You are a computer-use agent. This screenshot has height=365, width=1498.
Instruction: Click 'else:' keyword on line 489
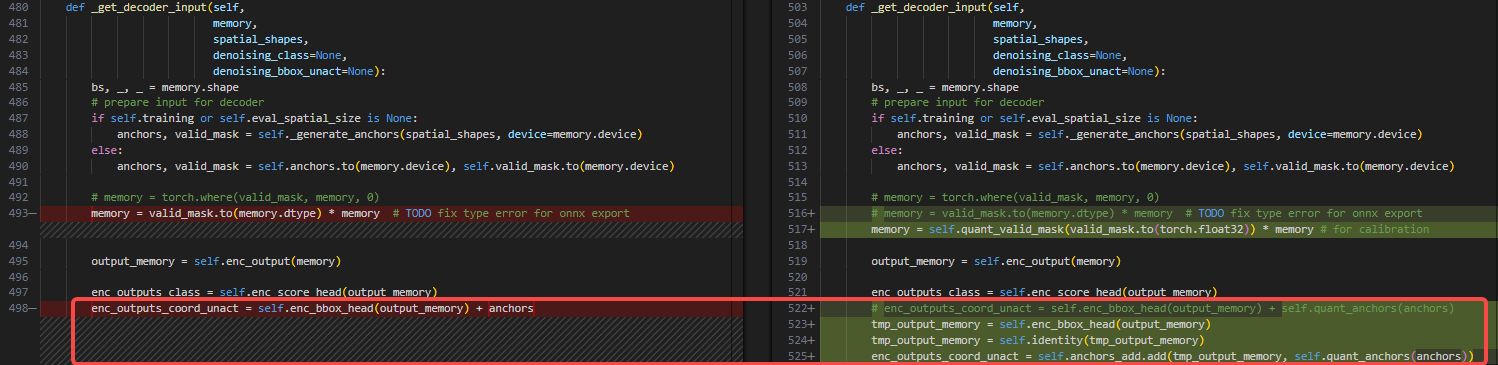point(107,150)
